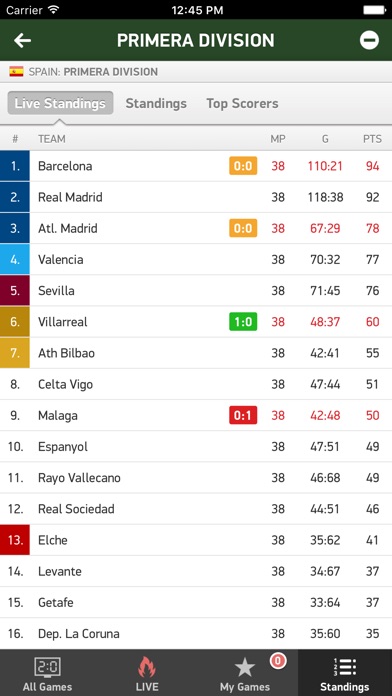
Task: Tap the SPAIN: PRIMERA DIVISION header label
Action: pos(93,72)
